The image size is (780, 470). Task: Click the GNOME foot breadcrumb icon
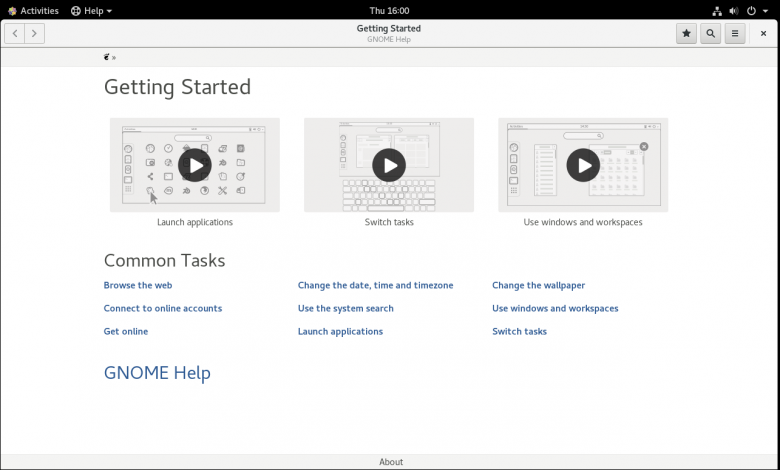point(106,57)
